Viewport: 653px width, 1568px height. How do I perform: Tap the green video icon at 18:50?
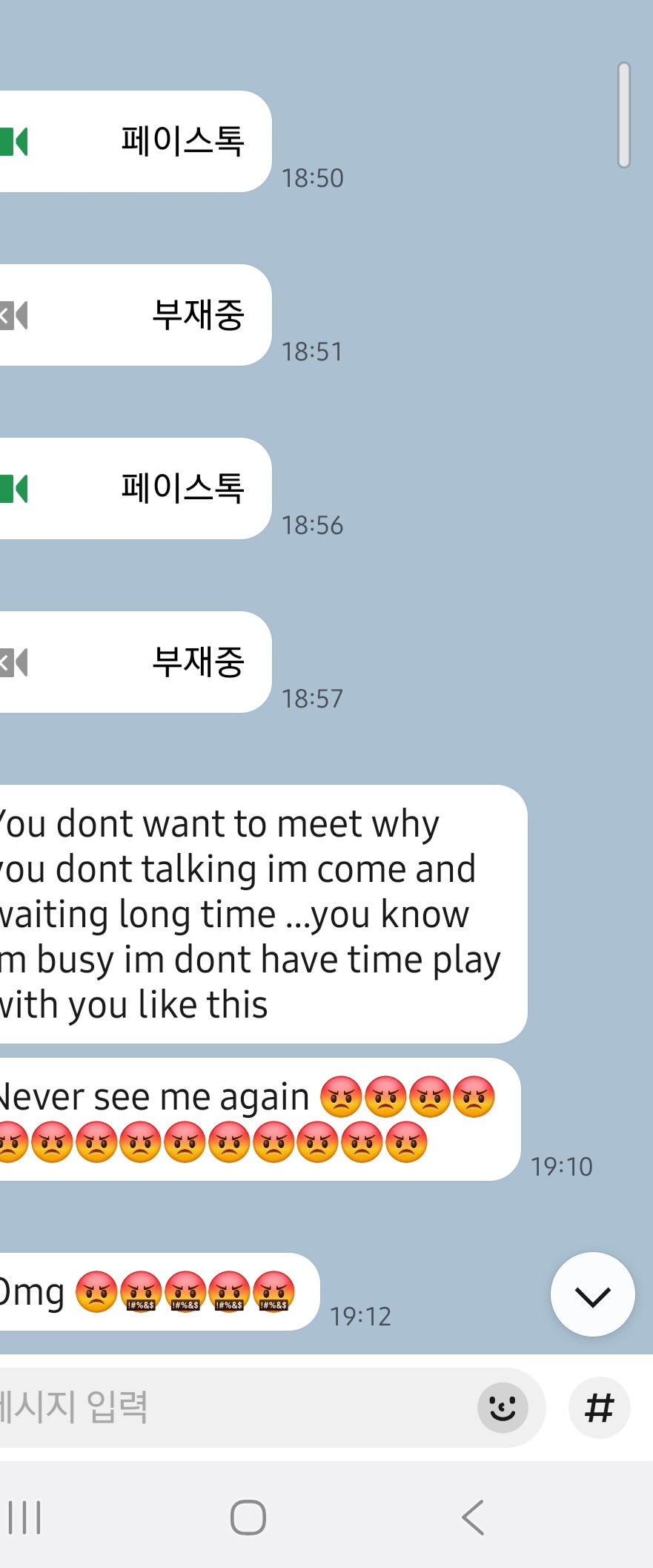coord(13,142)
